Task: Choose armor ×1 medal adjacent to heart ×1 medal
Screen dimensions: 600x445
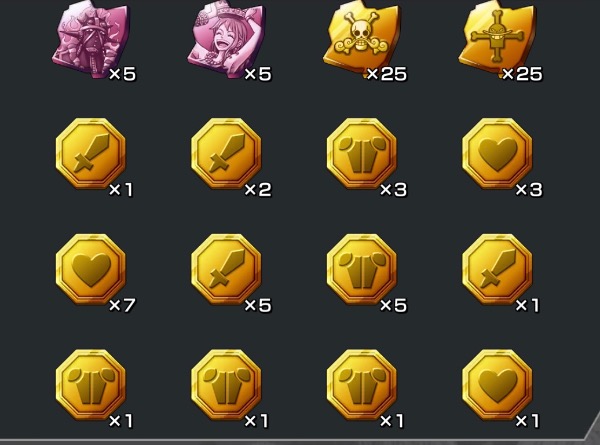Action: (362, 385)
